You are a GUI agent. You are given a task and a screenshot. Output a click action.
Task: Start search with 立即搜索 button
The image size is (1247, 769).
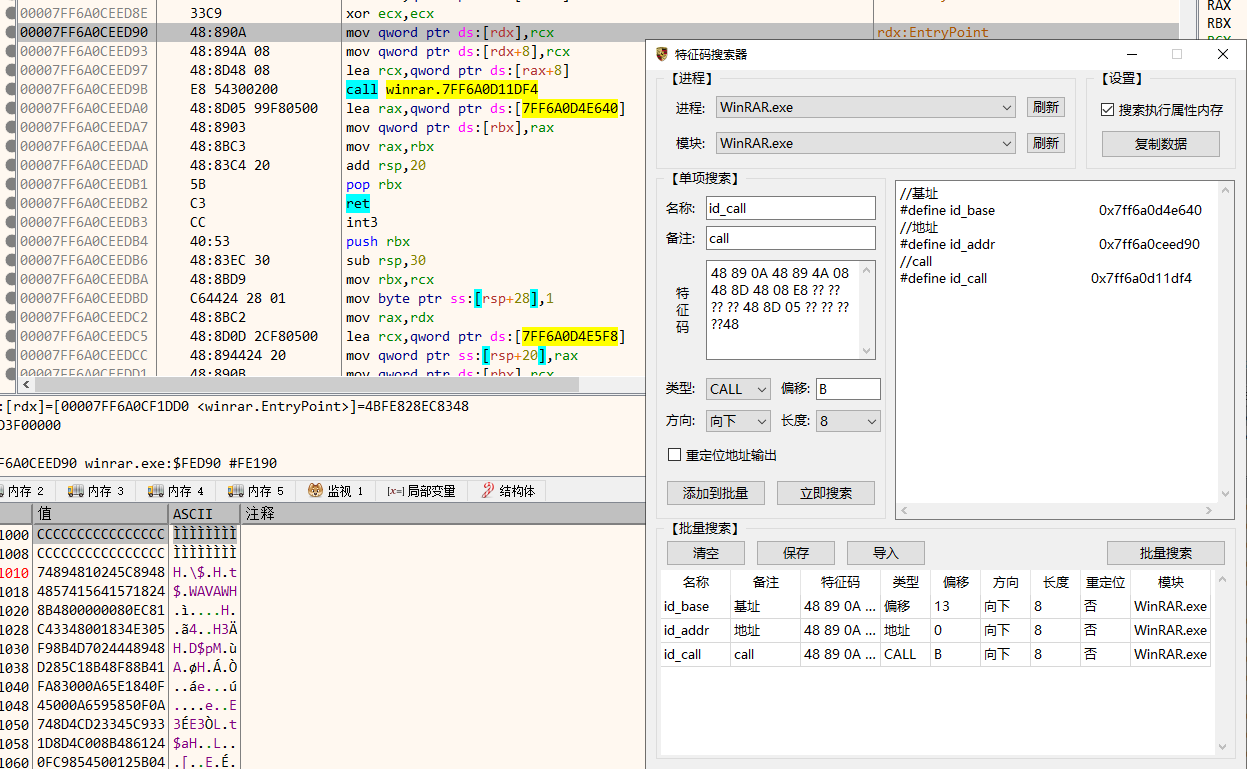click(826, 493)
